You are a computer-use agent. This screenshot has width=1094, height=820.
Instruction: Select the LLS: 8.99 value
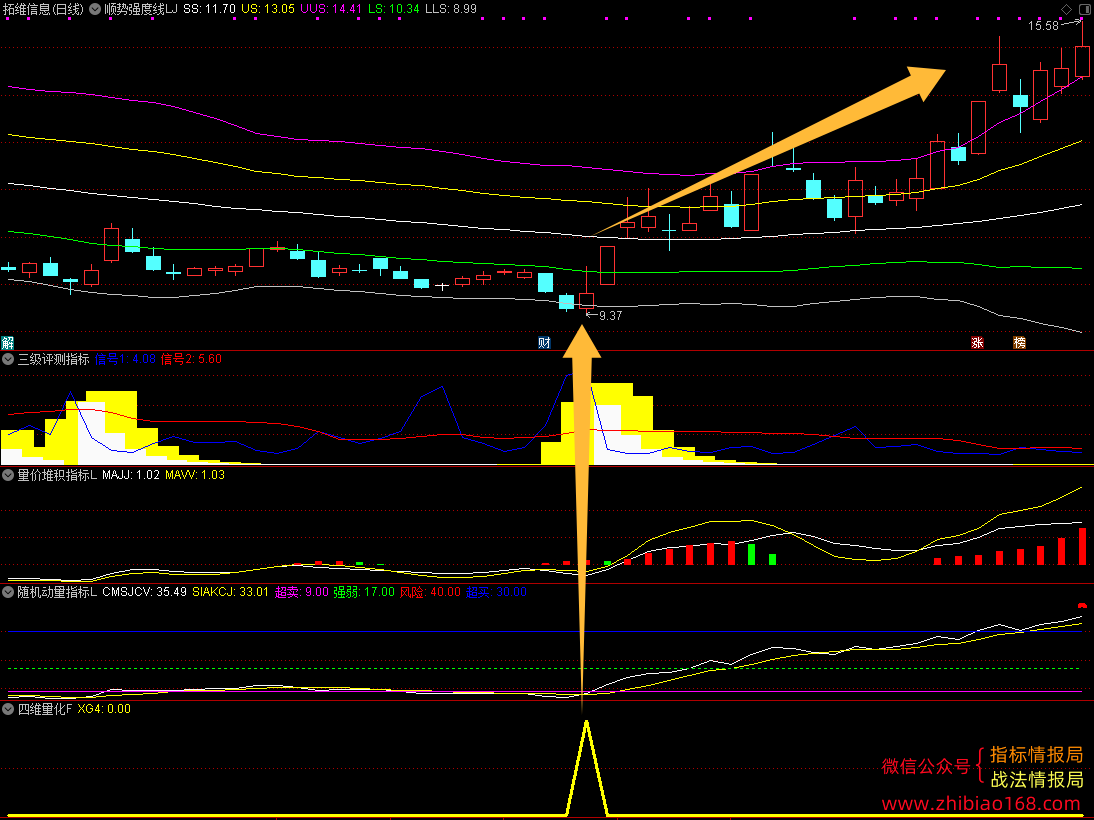451,9
